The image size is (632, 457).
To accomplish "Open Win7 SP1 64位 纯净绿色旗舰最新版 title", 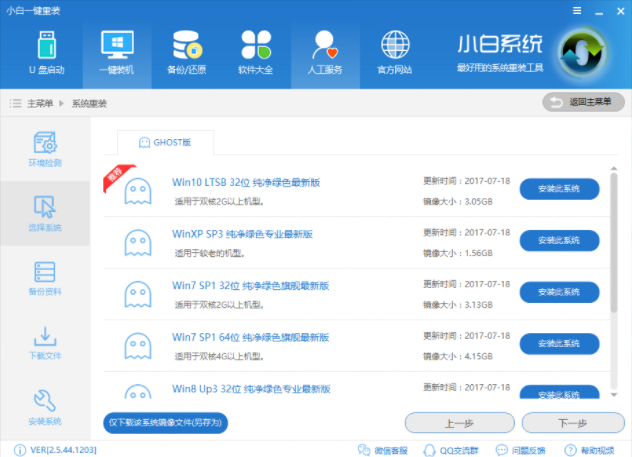I will coord(251,337).
